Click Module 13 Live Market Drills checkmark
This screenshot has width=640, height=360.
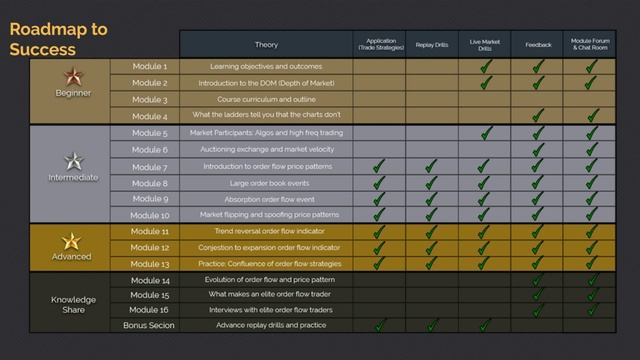(x=483, y=263)
